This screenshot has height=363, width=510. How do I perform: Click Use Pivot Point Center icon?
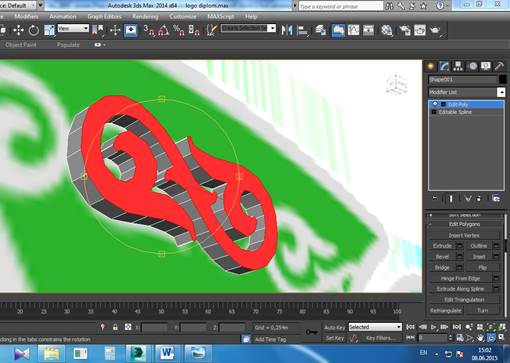[98, 30]
